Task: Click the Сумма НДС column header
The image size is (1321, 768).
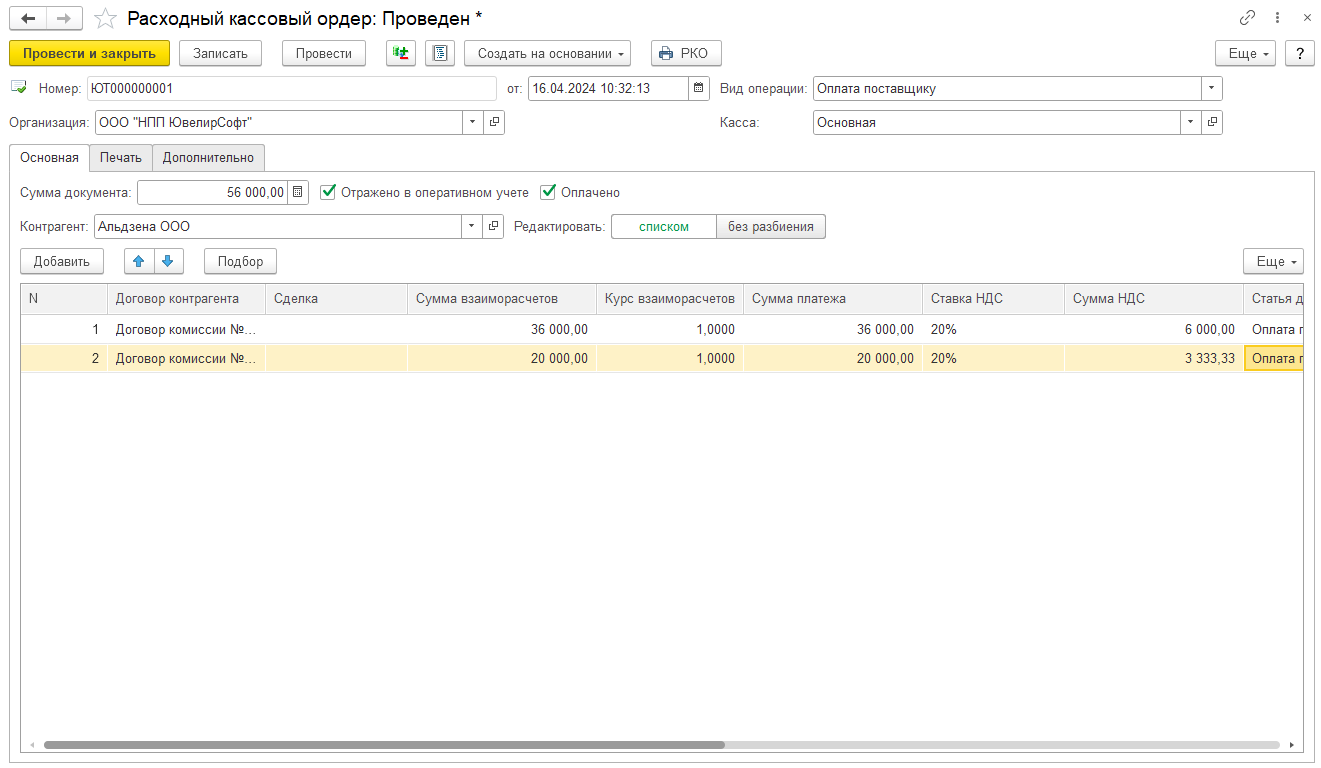Action: click(x=1154, y=298)
